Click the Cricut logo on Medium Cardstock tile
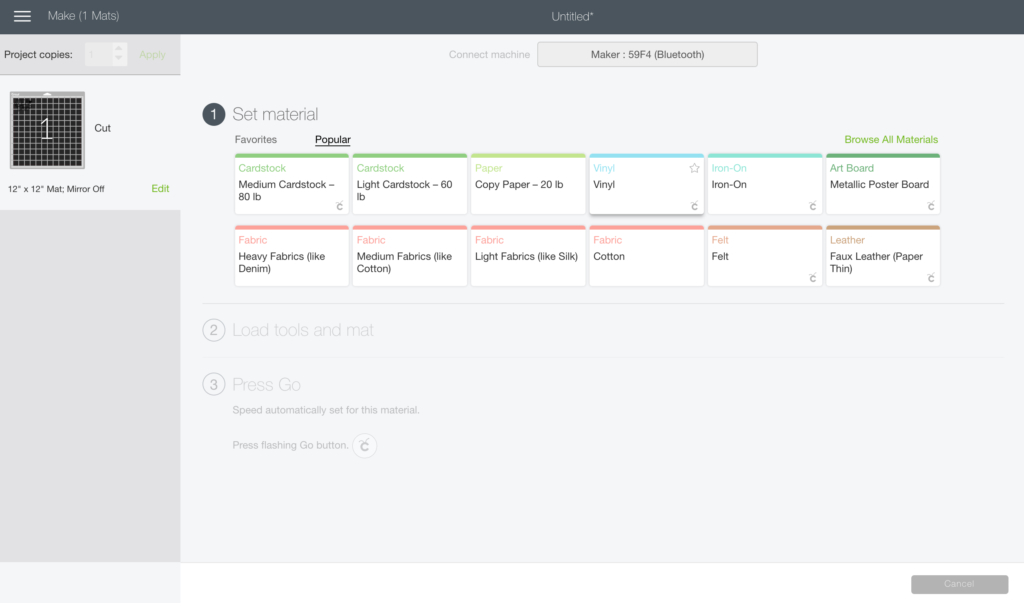Viewport: 1024px width, 603px height. pos(340,206)
